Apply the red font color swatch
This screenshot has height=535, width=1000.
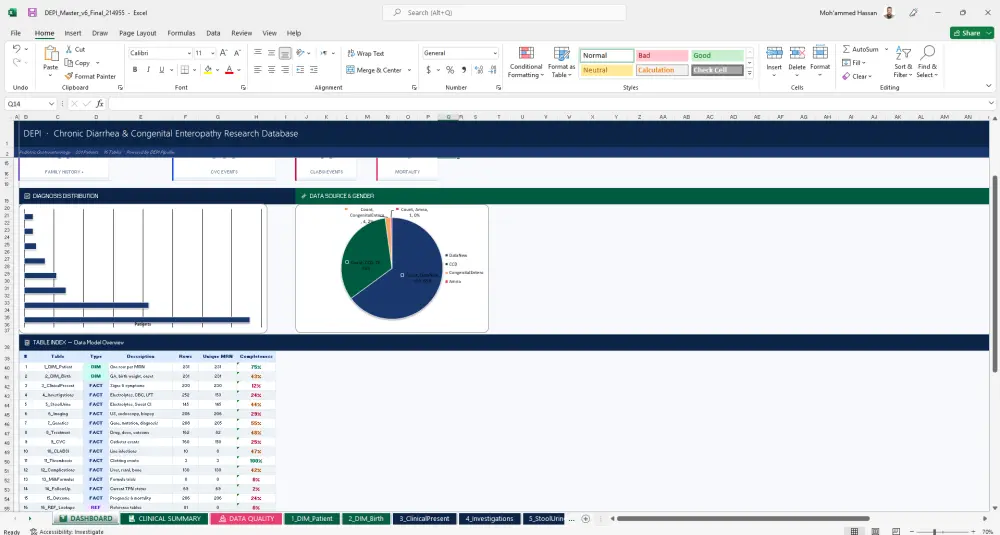click(229, 70)
